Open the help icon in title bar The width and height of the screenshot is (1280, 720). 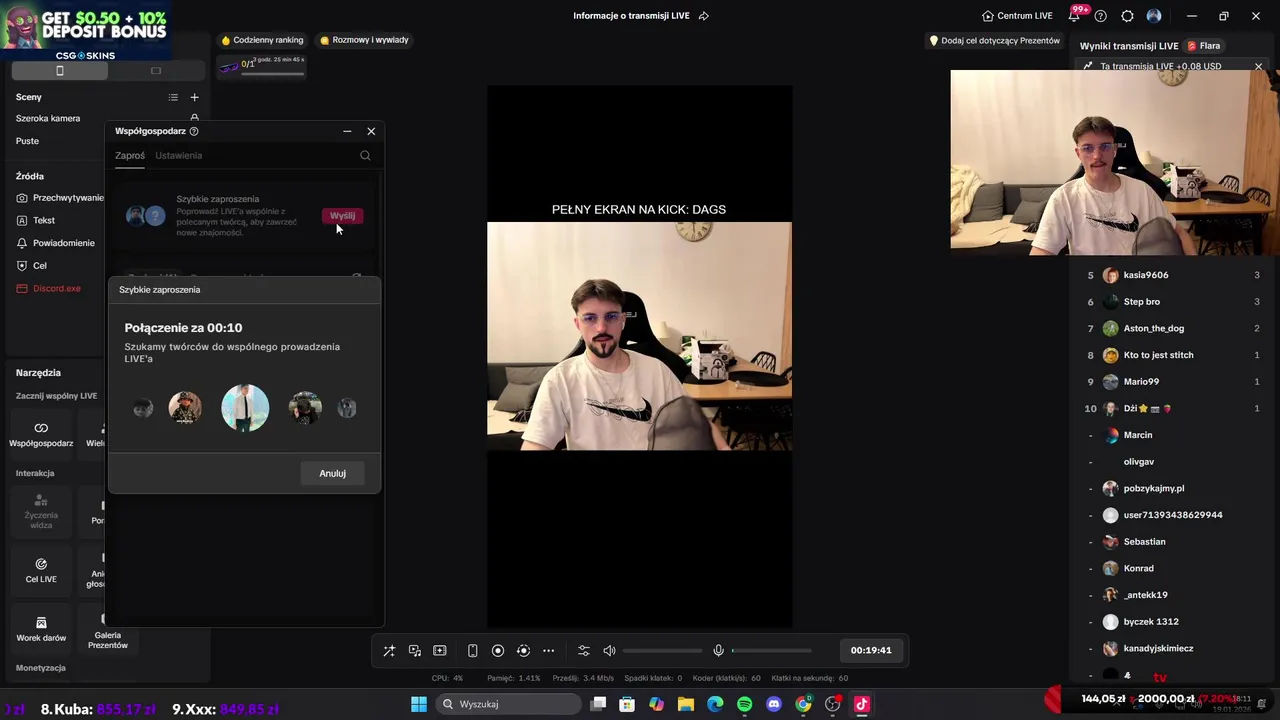1101,16
